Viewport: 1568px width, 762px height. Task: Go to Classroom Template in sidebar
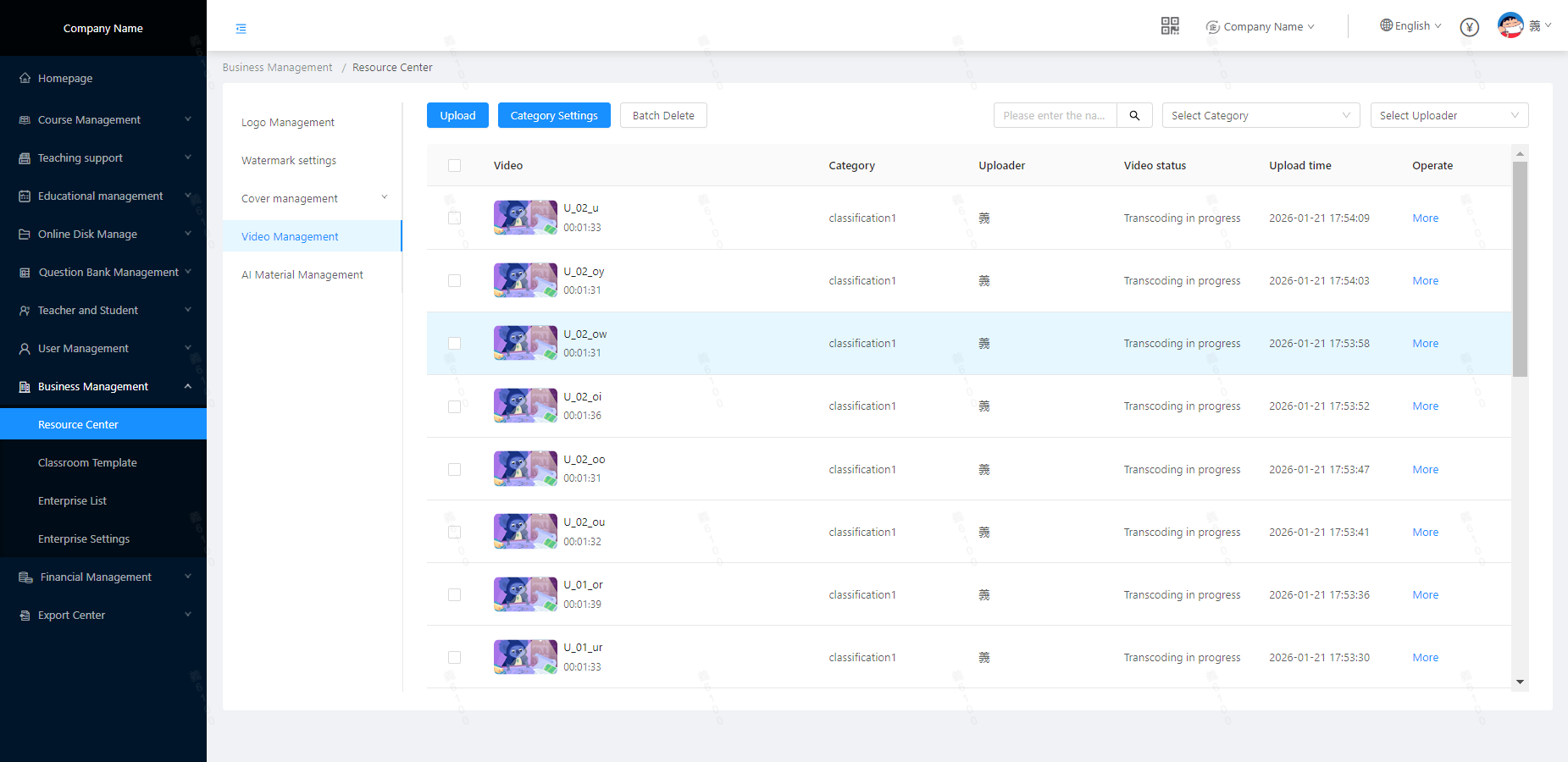click(87, 463)
